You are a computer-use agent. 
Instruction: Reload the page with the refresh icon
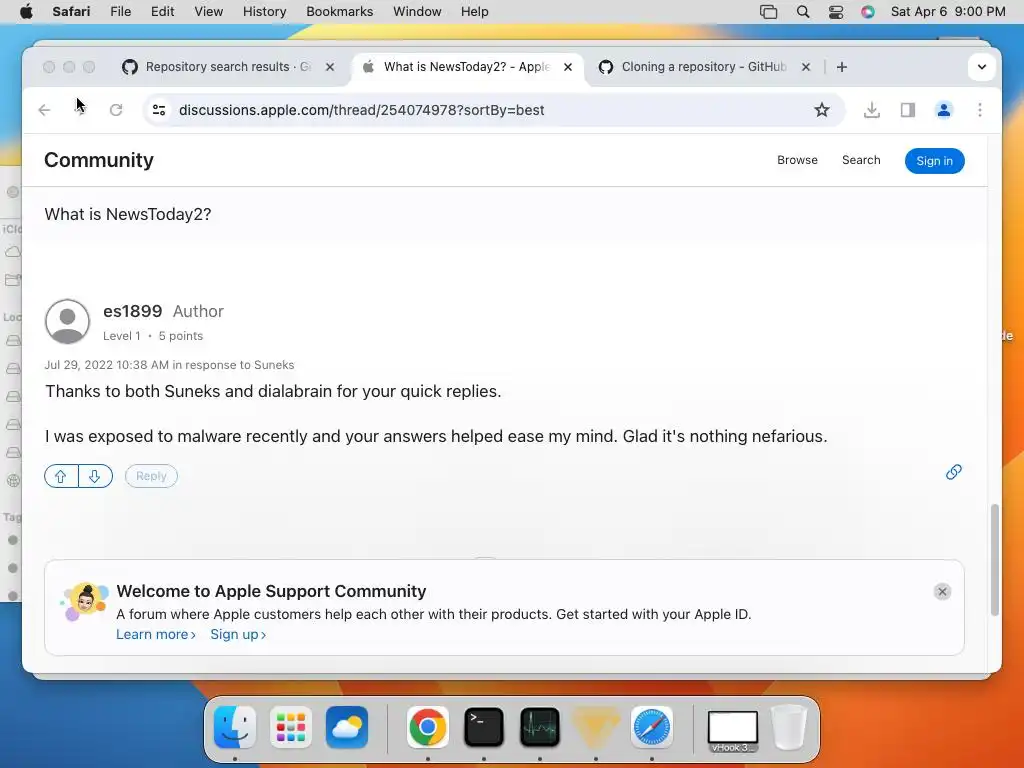(x=116, y=110)
